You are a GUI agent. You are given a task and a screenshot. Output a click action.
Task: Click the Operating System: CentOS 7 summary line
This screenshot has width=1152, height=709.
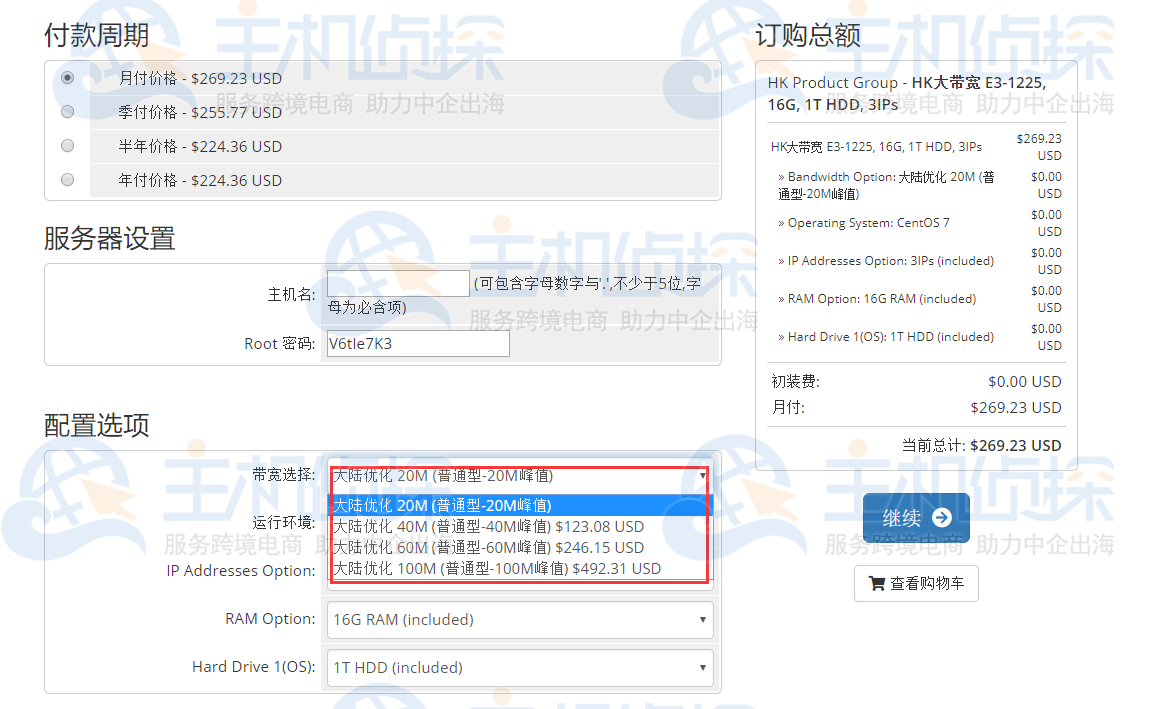pyautogui.click(x=863, y=223)
